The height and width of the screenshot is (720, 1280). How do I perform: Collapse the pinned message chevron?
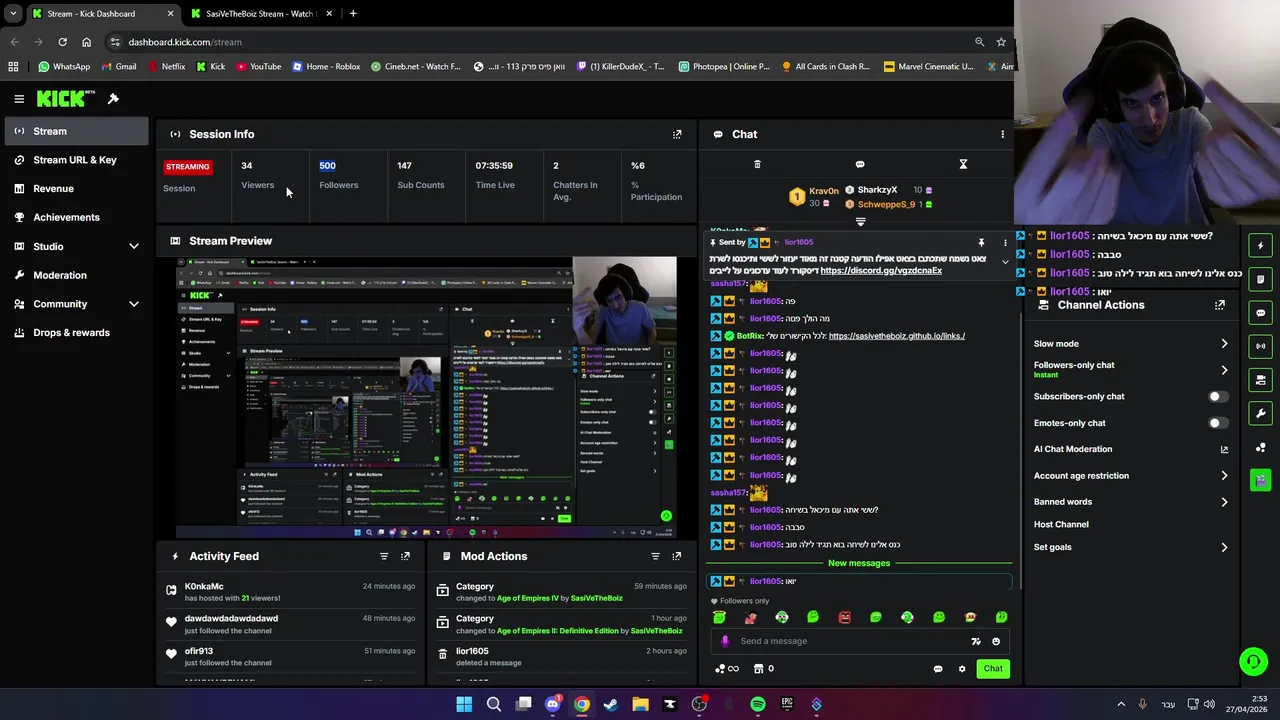pyautogui.click(x=1005, y=262)
